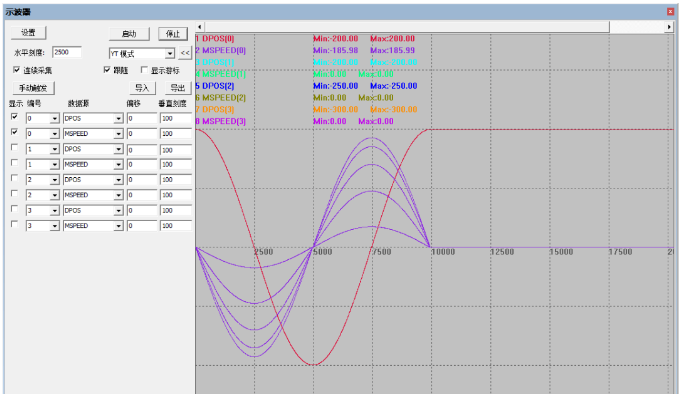Uncheck display checkbox for DPOS axis 0 row

pyautogui.click(x=14, y=117)
